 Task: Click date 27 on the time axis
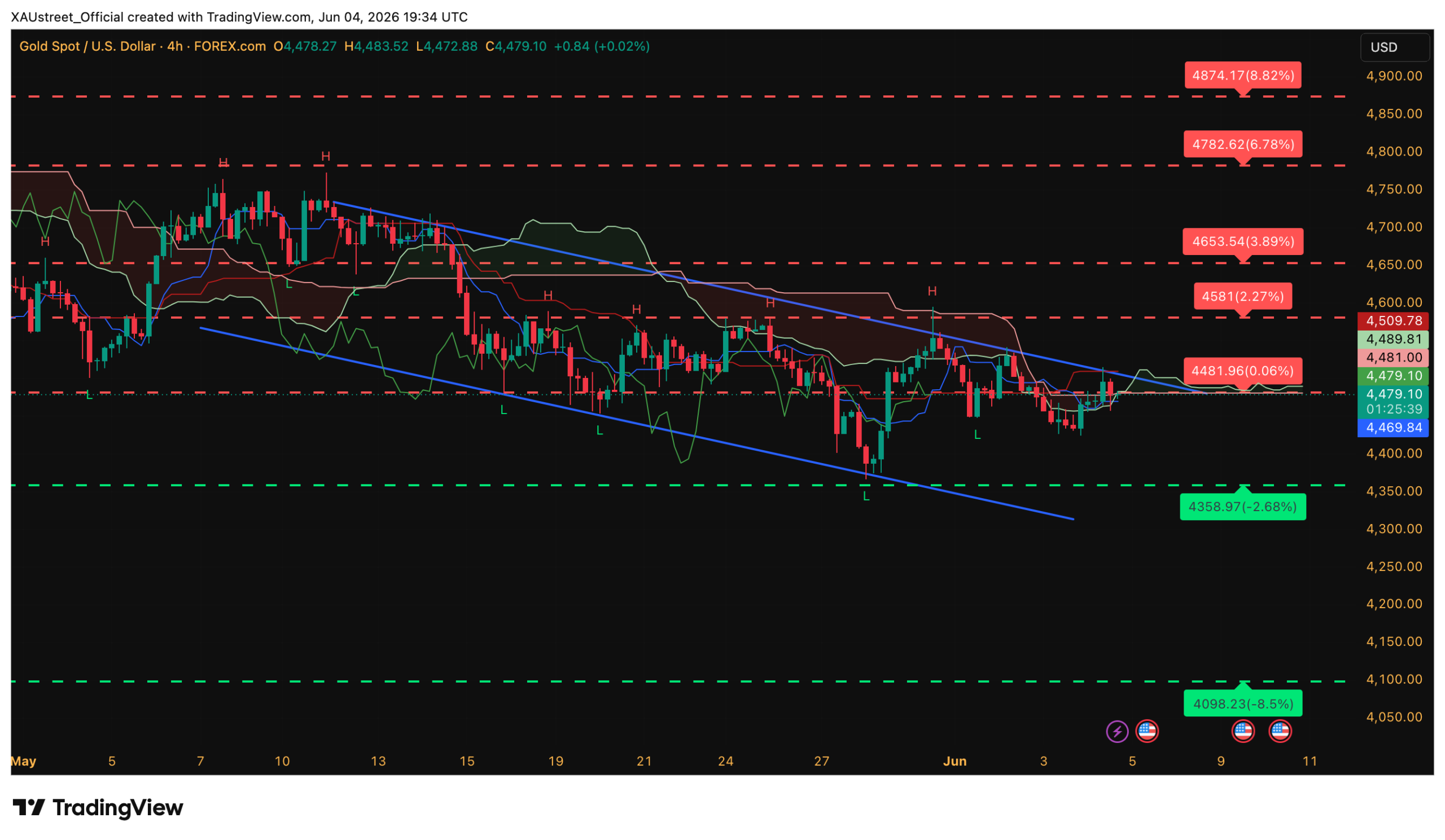pos(822,762)
